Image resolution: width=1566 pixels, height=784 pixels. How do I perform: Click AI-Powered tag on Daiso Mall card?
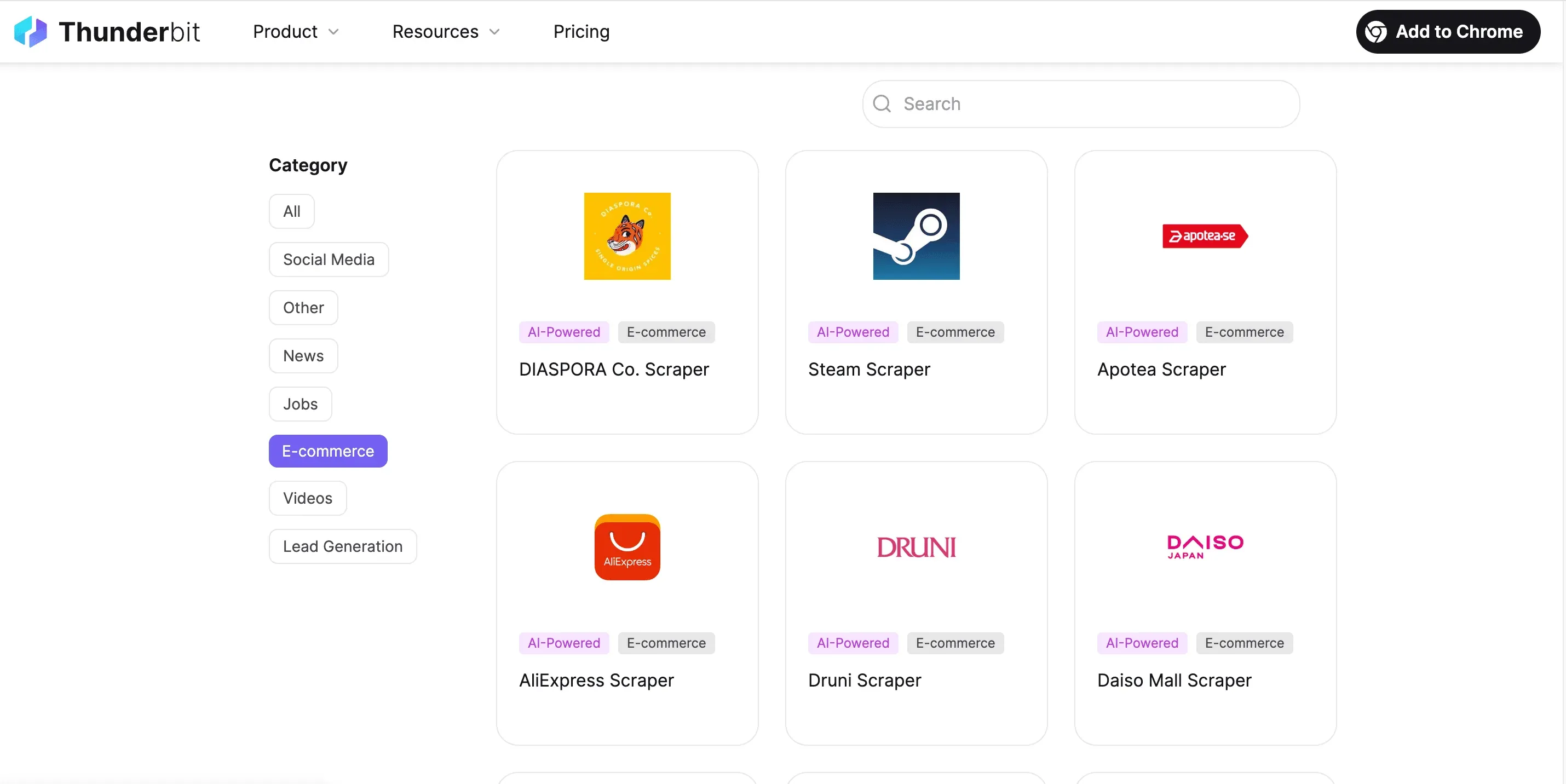[x=1142, y=643]
